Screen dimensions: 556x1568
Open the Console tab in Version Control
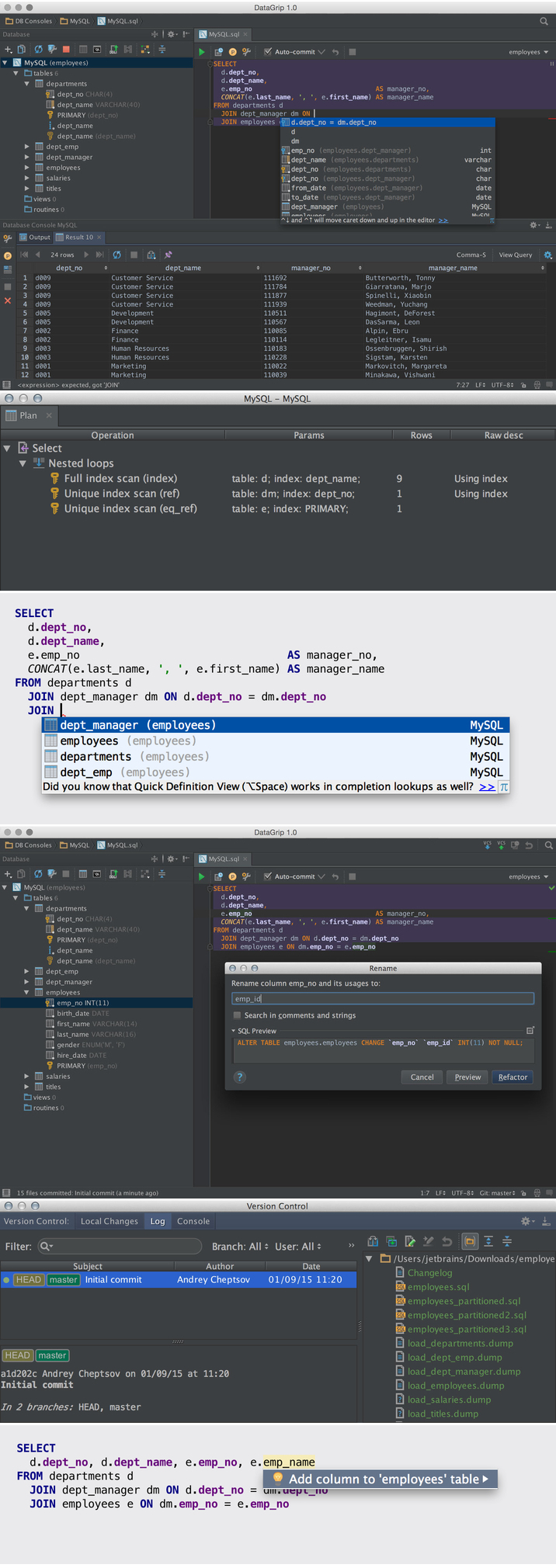193,1221
